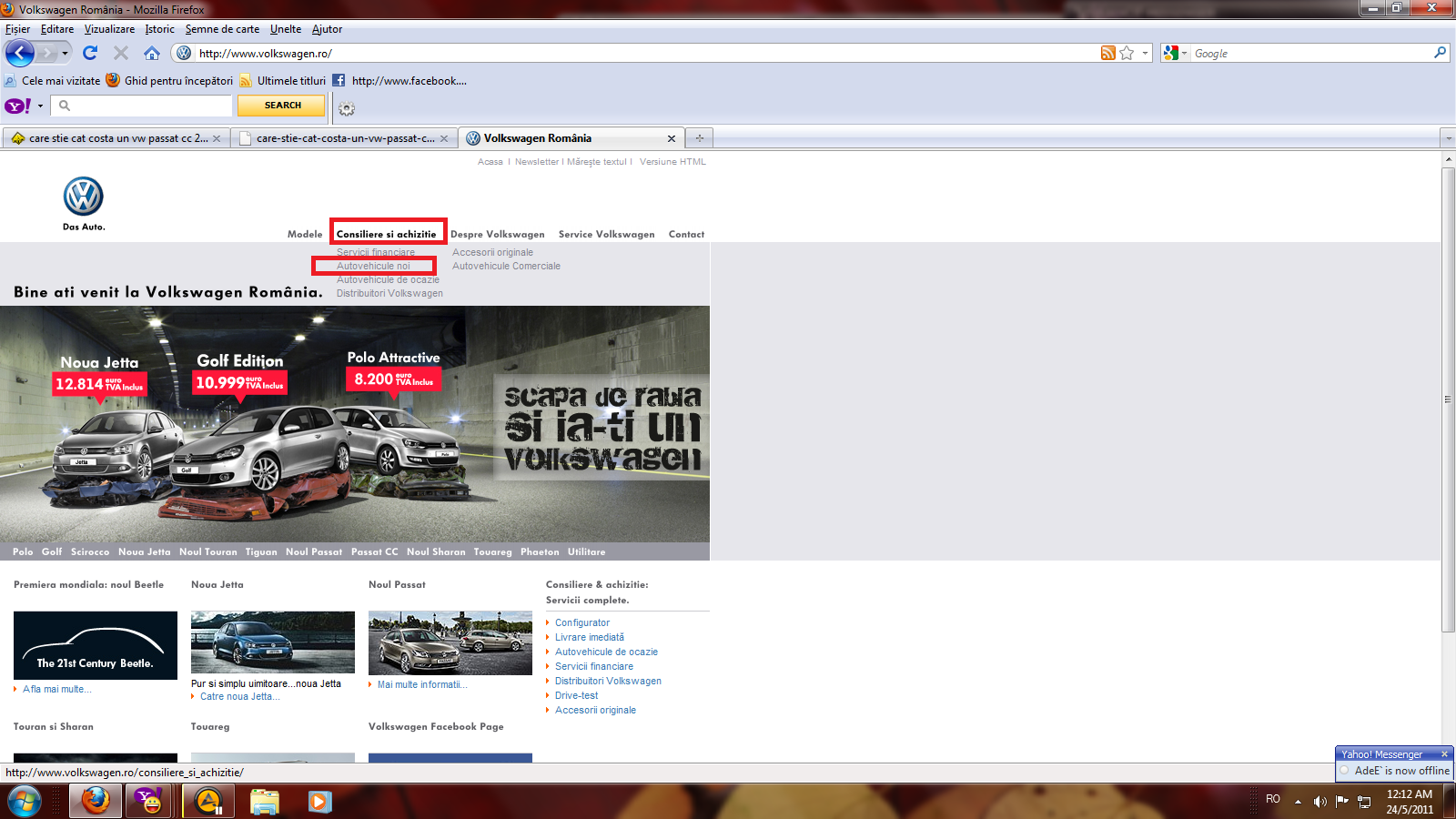
Task: Click the Stop loading X icon
Action: pos(121,53)
